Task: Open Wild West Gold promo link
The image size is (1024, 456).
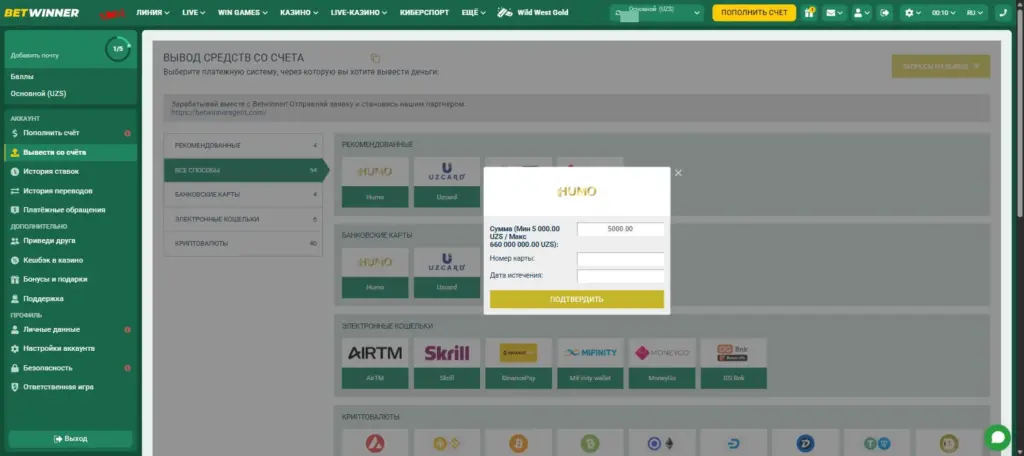Action: [x=533, y=12]
